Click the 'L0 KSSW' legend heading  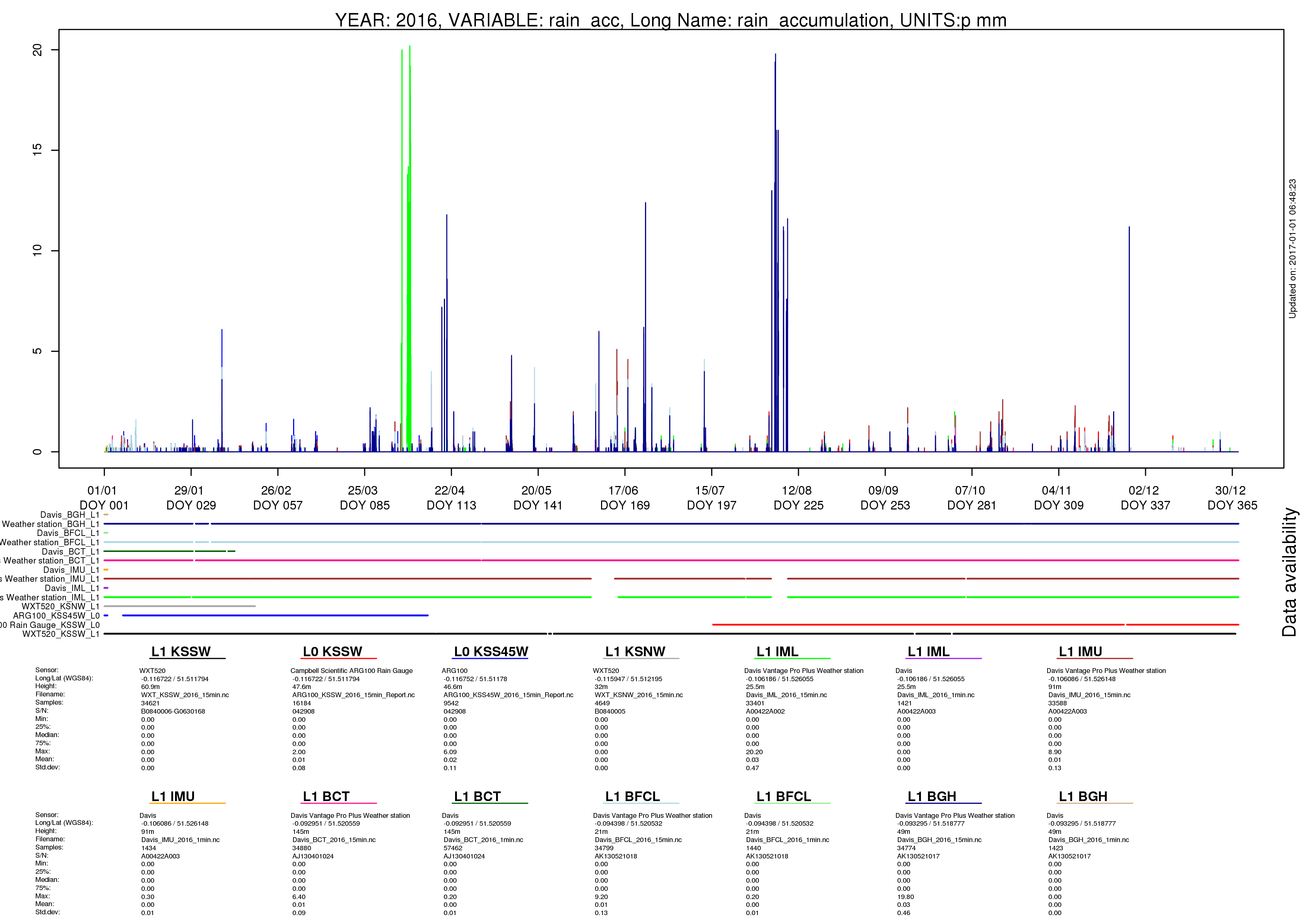[x=332, y=652]
